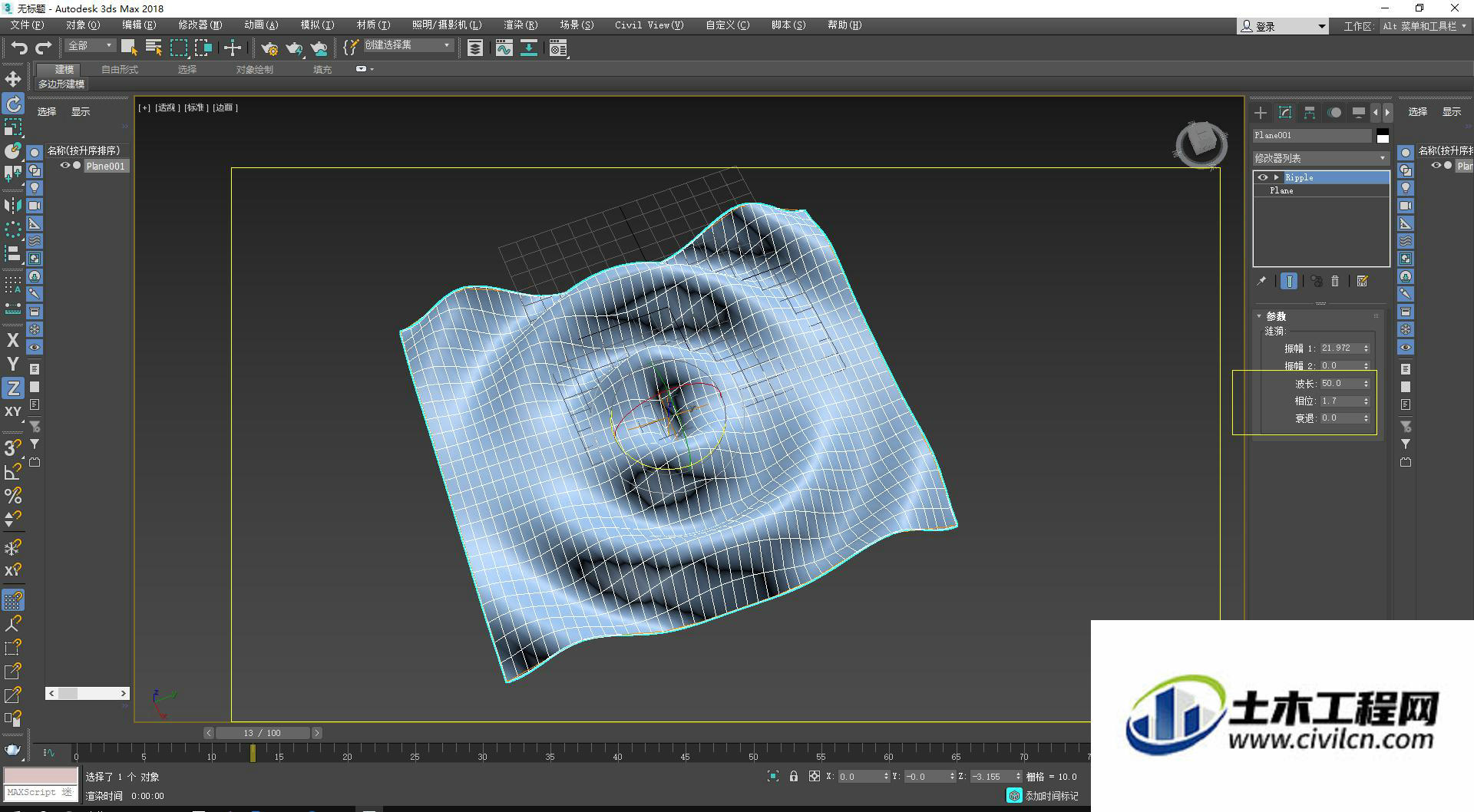
Task: Constrain to Z axis button
Action: coord(13,388)
